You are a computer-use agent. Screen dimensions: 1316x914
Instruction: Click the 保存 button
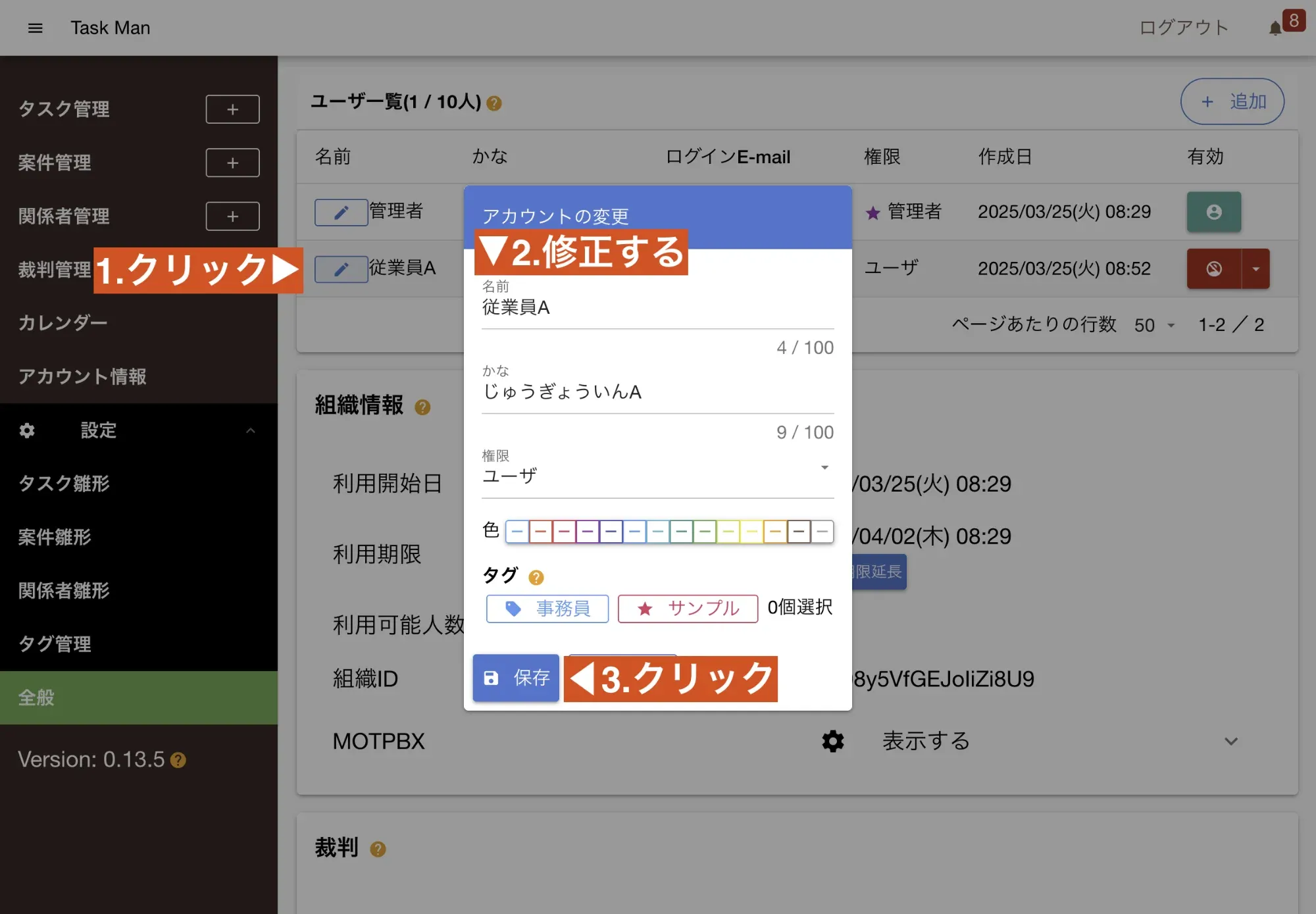[x=516, y=677]
